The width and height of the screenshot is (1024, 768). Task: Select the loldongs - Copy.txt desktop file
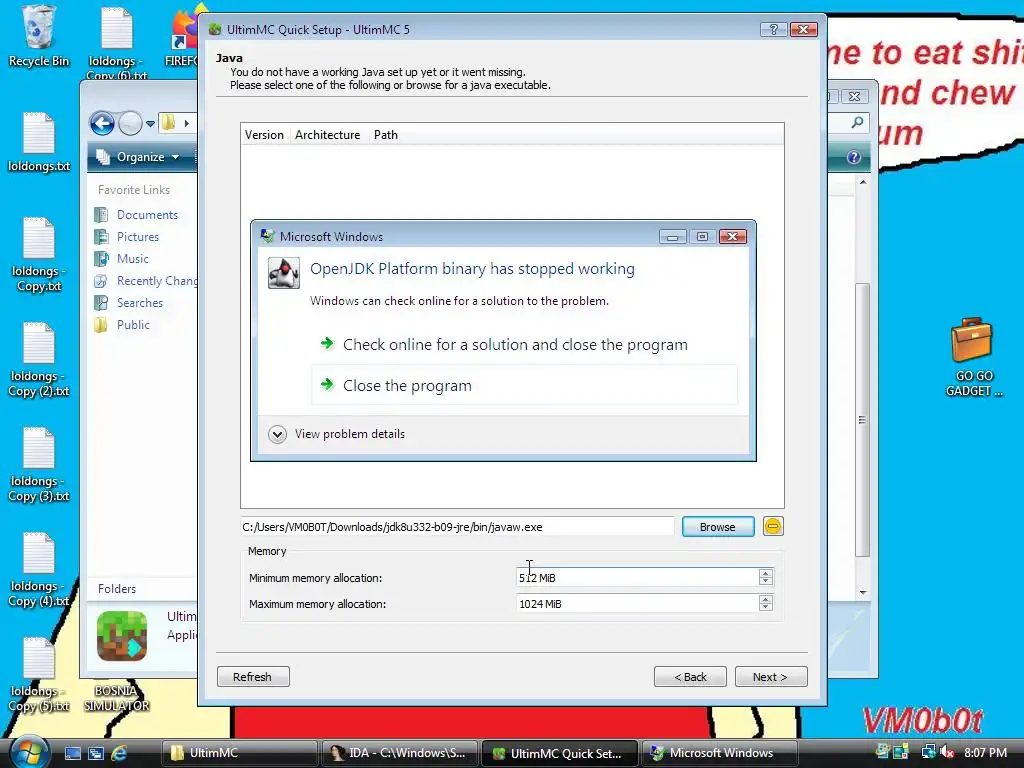click(39, 255)
